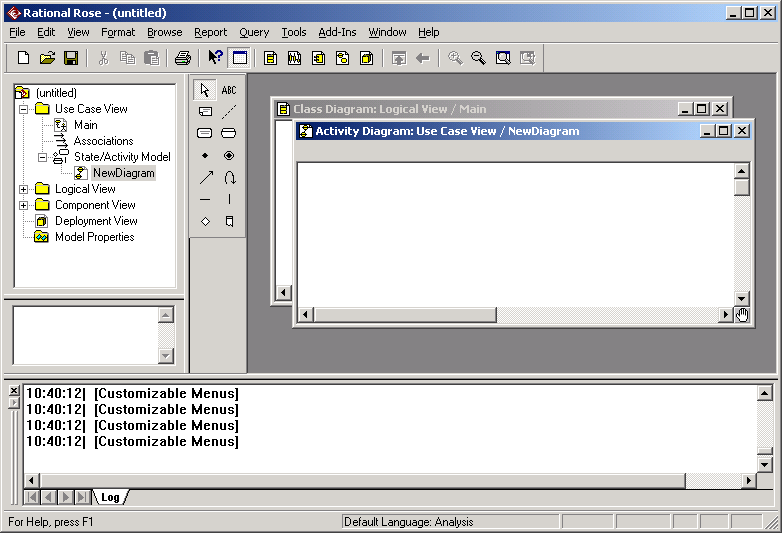Create a new model with New icon
Viewport: 782px width, 533px height.
pyautogui.click(x=23, y=58)
